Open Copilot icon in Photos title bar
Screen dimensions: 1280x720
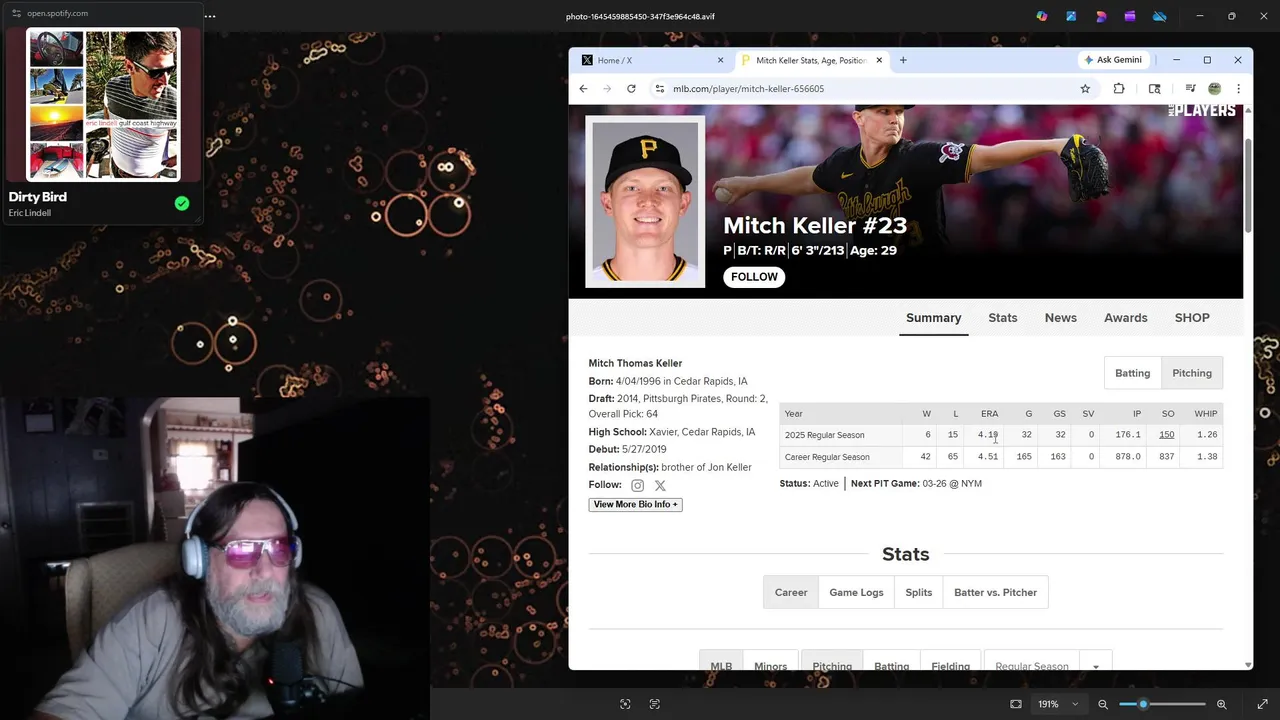click(x=1042, y=16)
